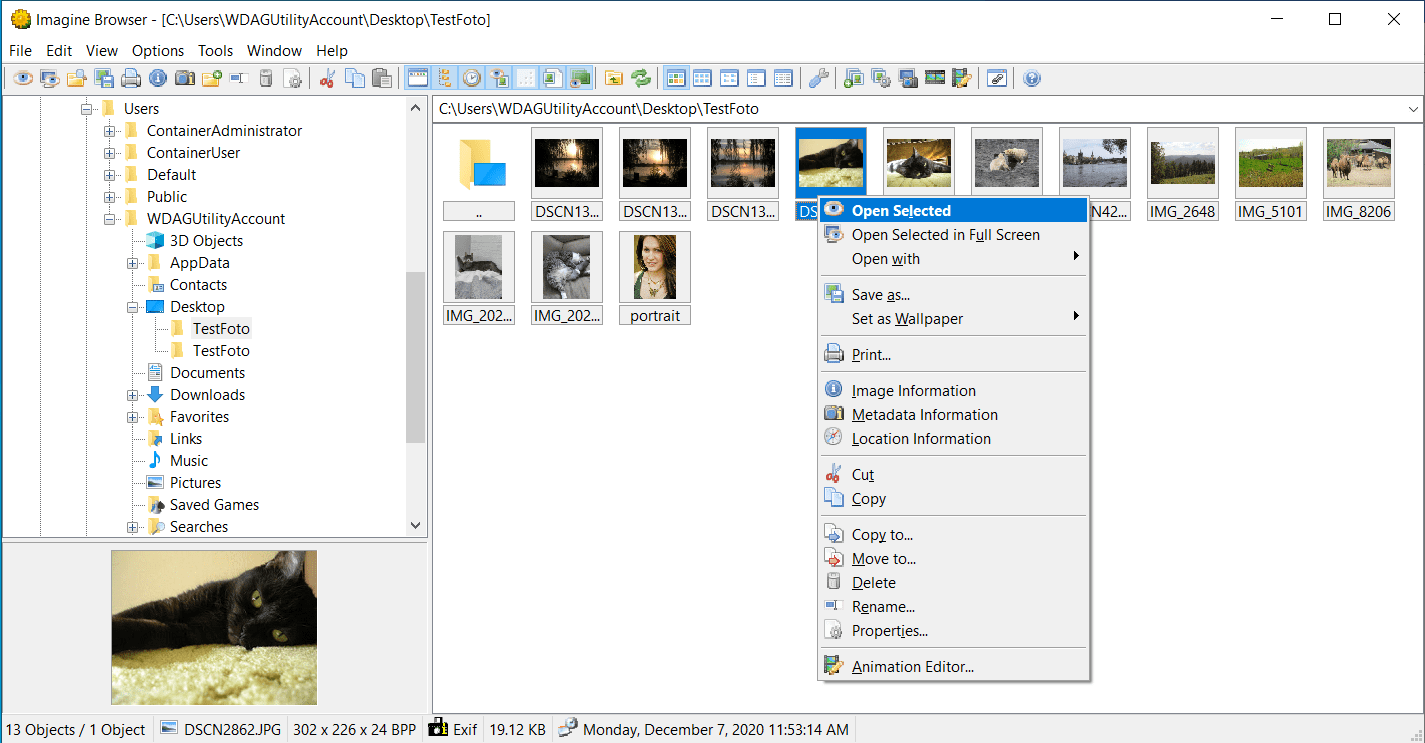Click the clipboard paste icon in the toolbar
The width and height of the screenshot is (1425, 743).
coord(381,78)
